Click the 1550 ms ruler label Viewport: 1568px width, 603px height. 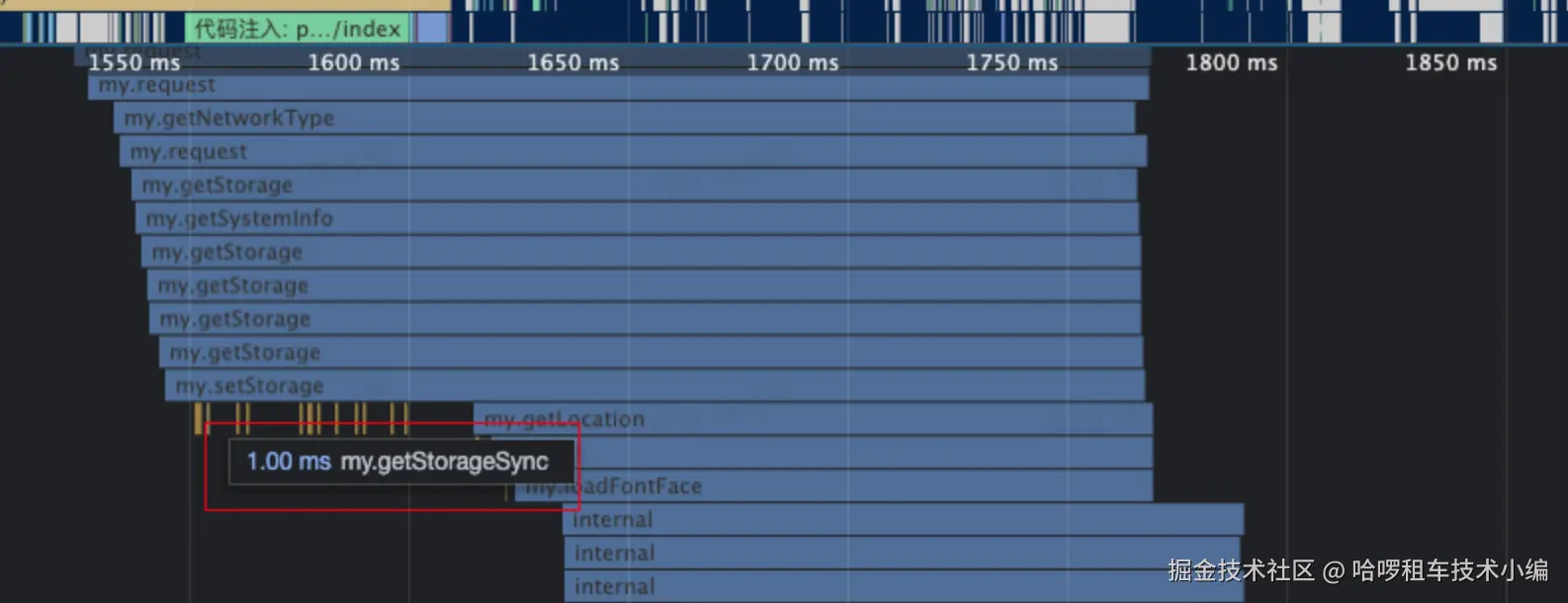[134, 62]
